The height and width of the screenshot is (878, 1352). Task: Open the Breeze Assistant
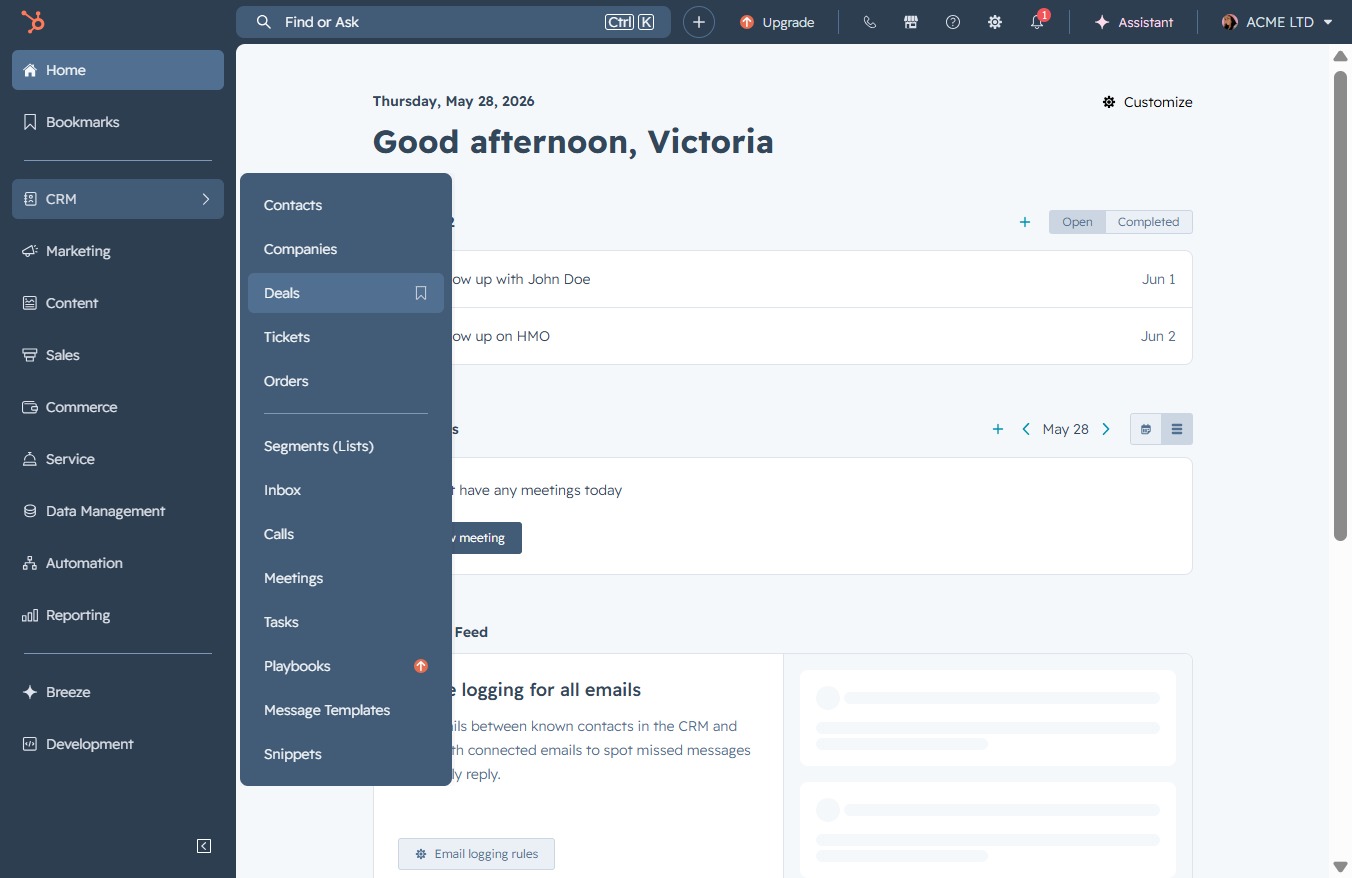coord(1134,22)
